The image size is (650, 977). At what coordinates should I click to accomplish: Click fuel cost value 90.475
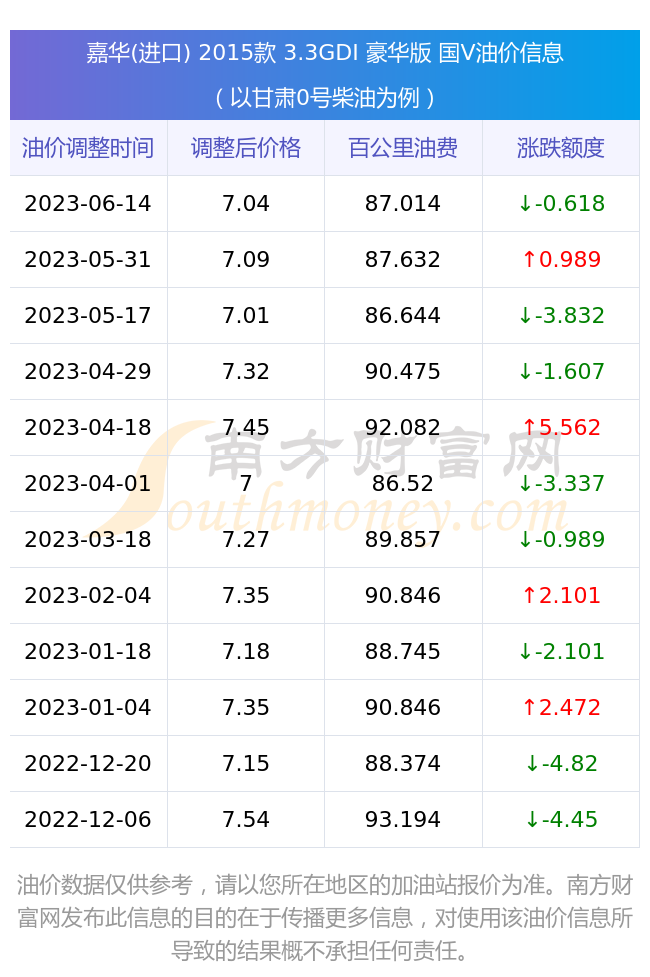click(403, 372)
